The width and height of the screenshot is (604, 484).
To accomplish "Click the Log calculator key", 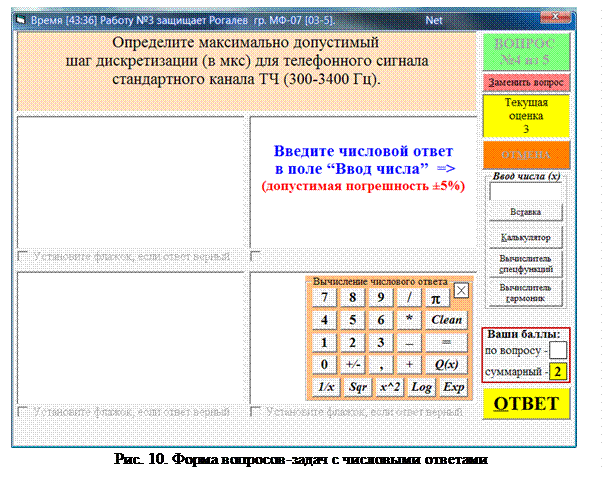I will 421,387.
